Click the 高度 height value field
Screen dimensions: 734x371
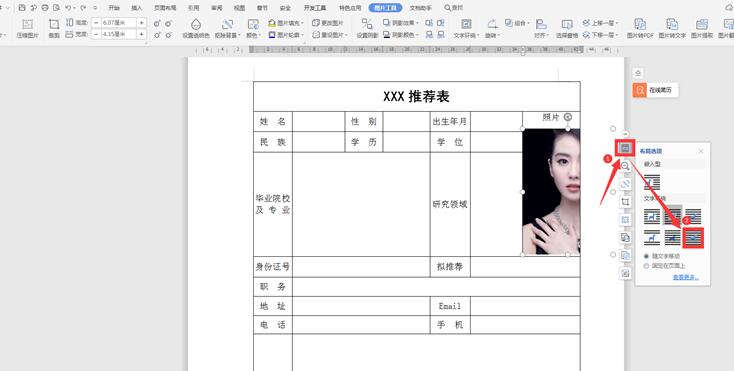point(118,22)
